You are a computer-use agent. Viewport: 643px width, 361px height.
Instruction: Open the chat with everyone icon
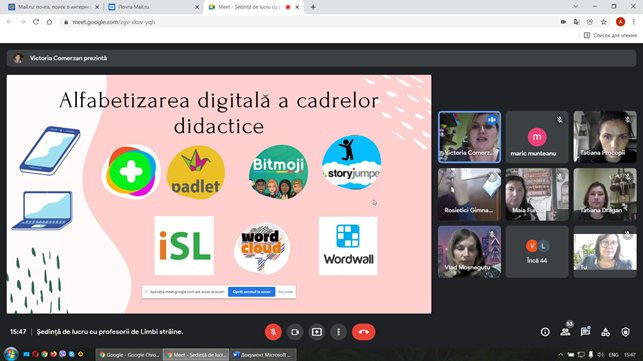[x=585, y=332]
